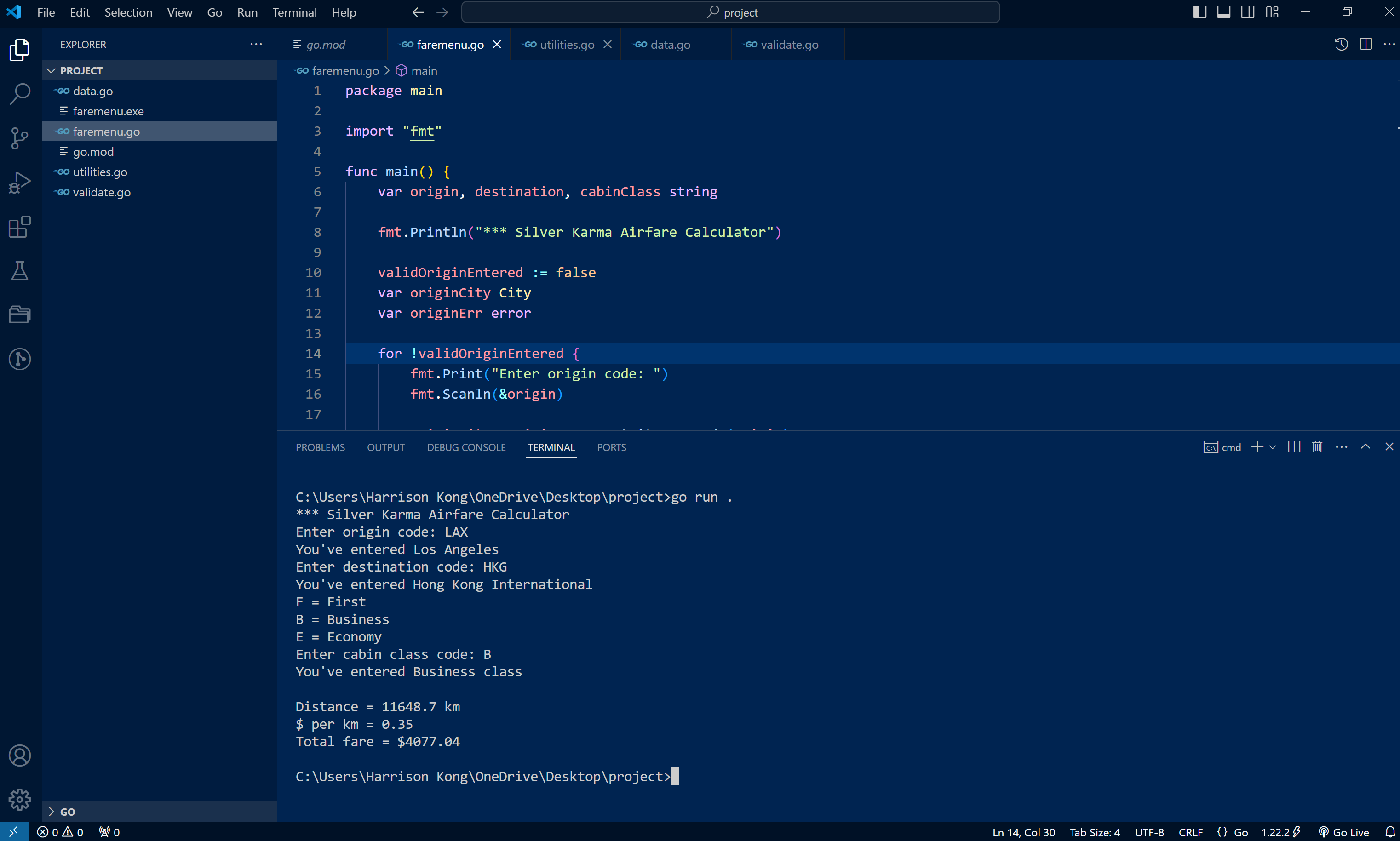Open the Accounts icon above settings
This screenshot has width=1400, height=841.
20,755
